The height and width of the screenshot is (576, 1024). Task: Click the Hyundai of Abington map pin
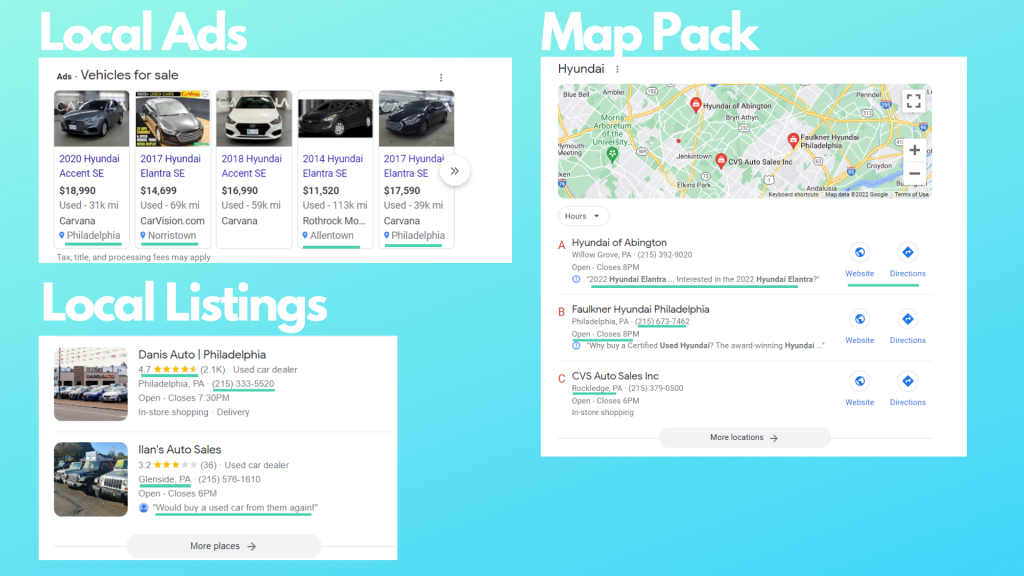click(696, 104)
